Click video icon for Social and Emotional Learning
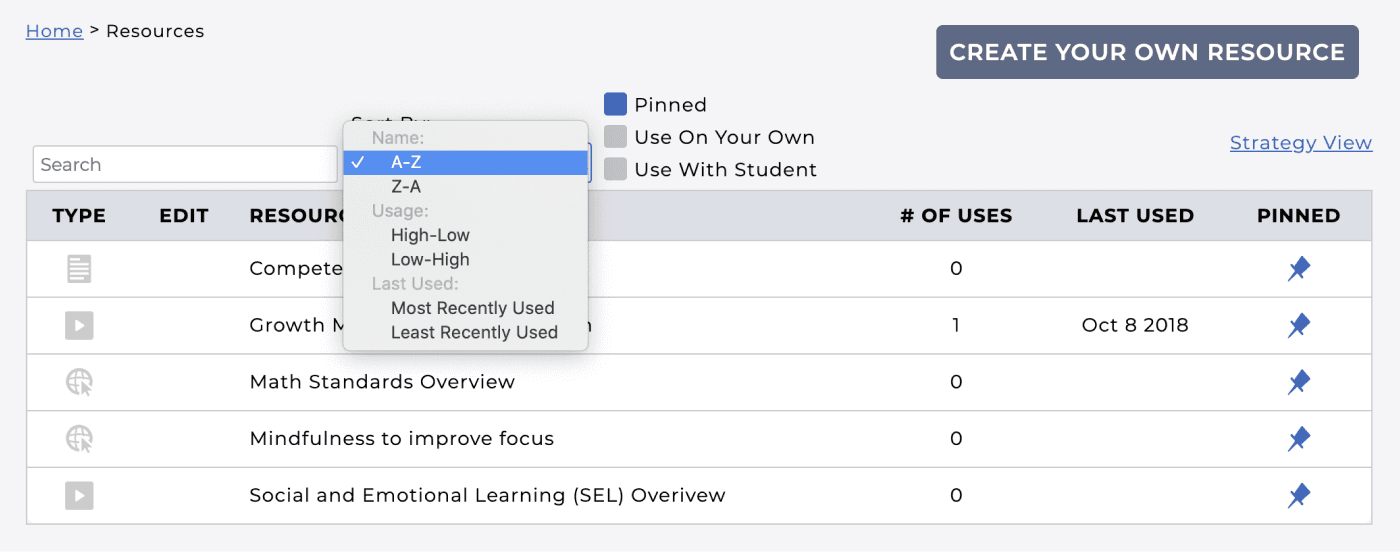Screen dimensions: 1400x552 point(79,495)
